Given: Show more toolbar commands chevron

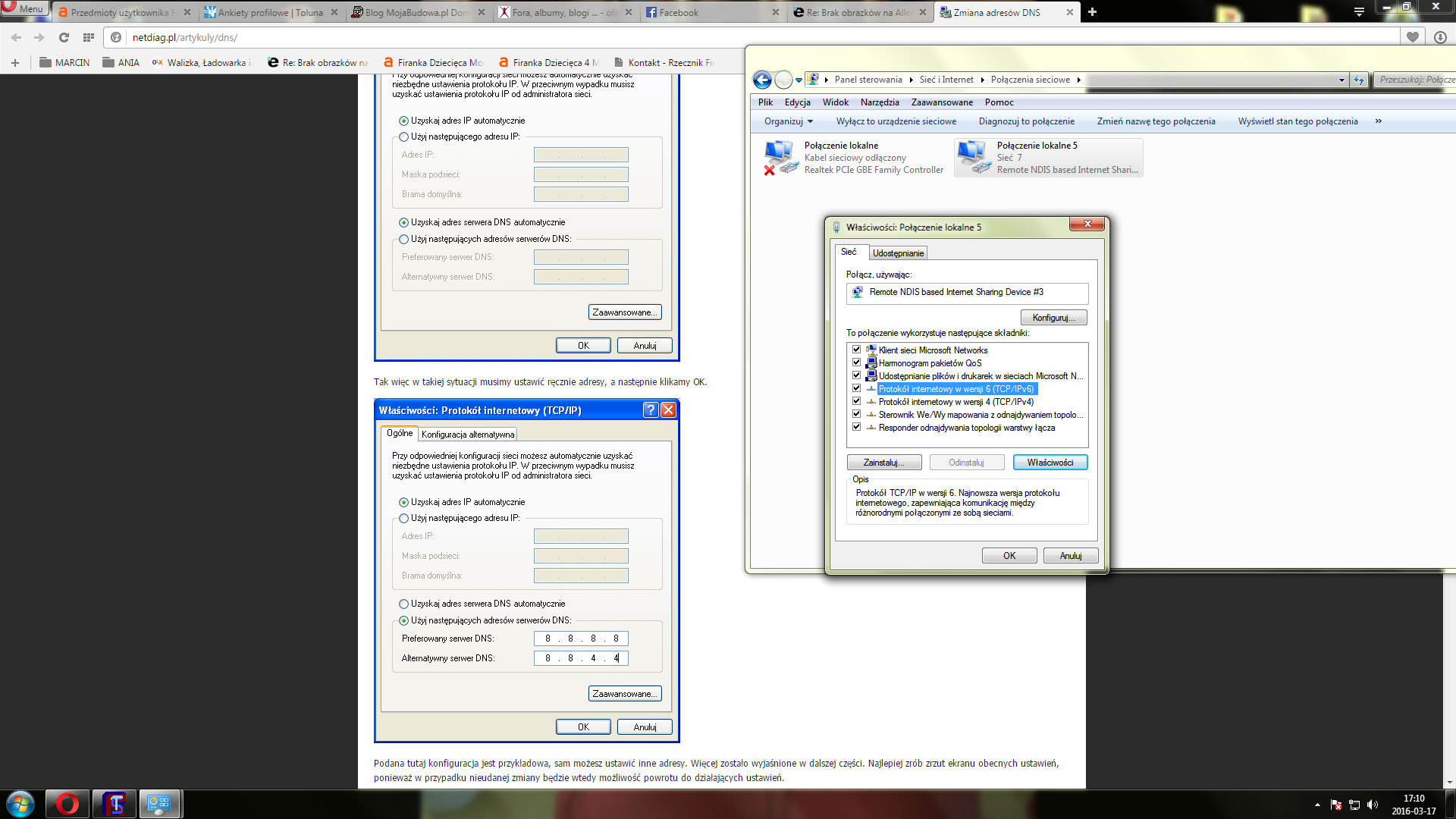Looking at the screenshot, I should [1378, 121].
